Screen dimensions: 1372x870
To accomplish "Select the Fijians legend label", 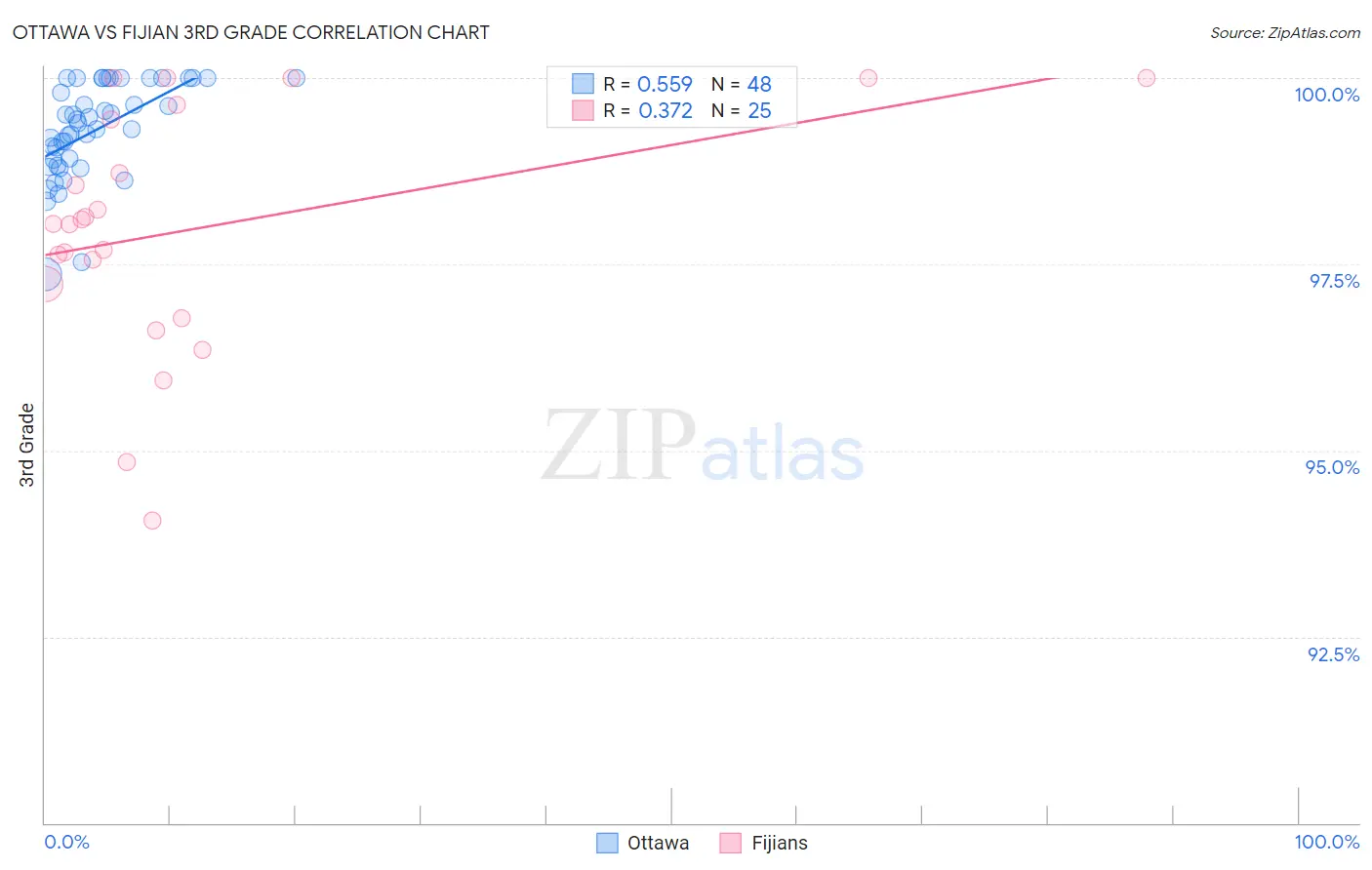I will (780, 843).
